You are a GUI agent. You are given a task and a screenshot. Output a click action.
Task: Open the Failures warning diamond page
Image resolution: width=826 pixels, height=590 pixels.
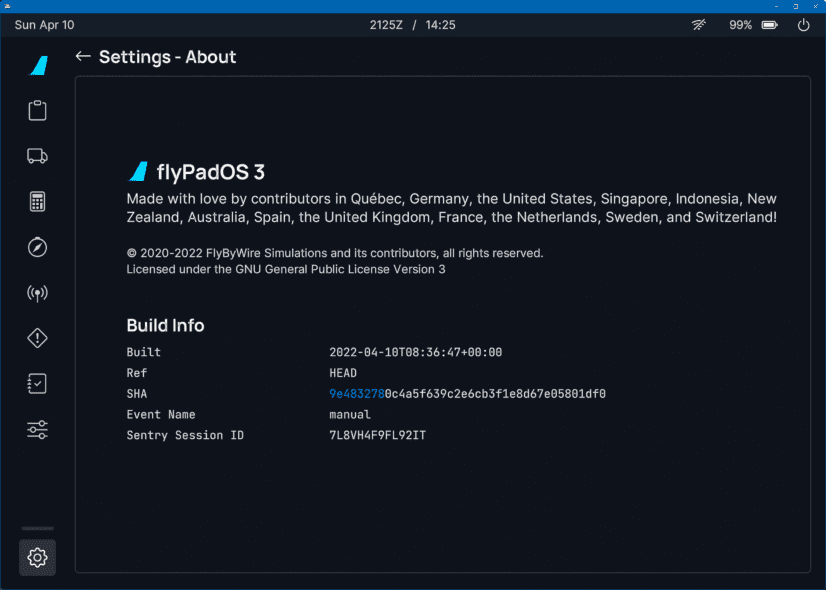tap(38, 338)
